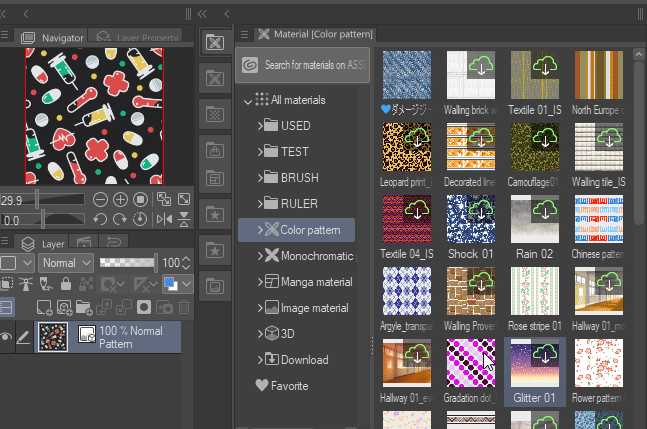Toggle set as reference layer lighthouse icon
The image size is (647, 429).
pos(26,284)
